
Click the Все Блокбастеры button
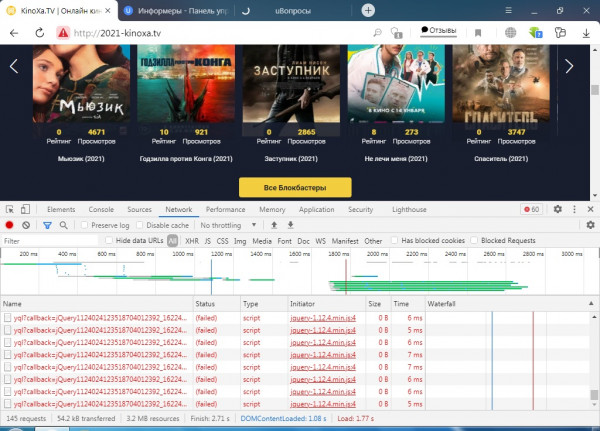pos(295,187)
